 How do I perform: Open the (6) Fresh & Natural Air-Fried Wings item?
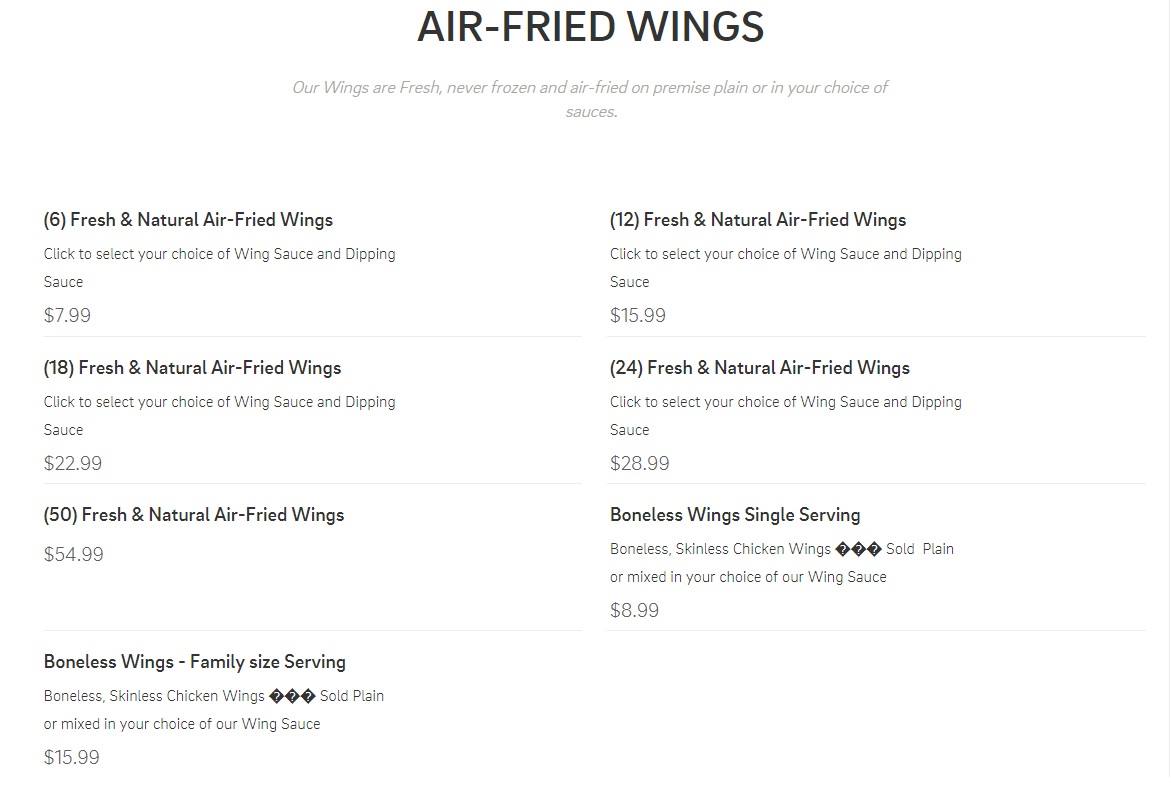(x=188, y=220)
